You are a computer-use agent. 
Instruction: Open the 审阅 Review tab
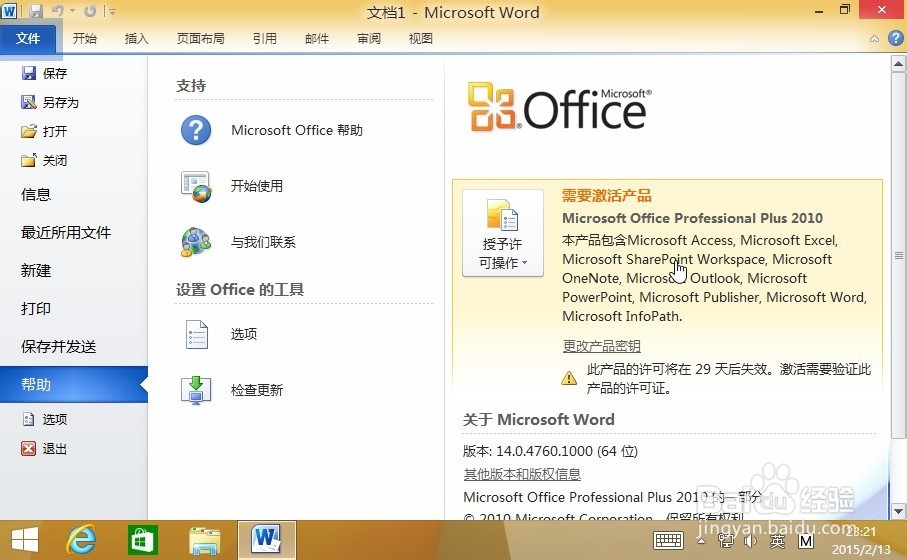pyautogui.click(x=368, y=39)
